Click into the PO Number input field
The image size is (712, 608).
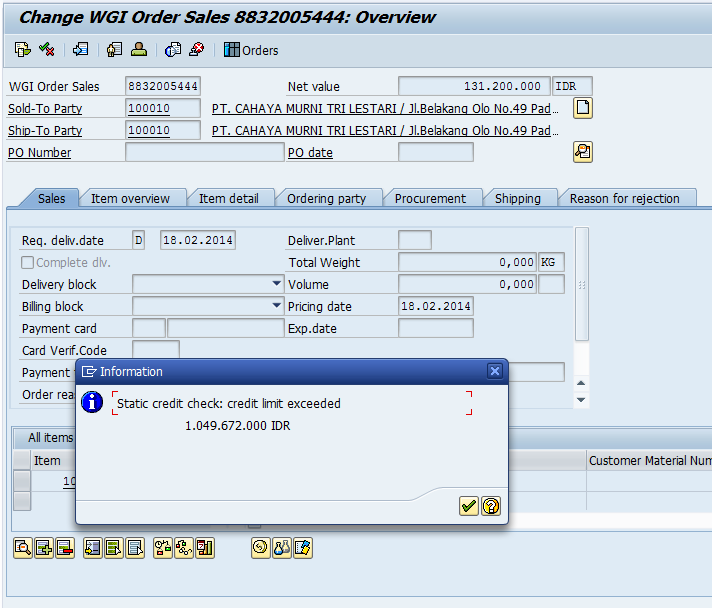[203, 153]
